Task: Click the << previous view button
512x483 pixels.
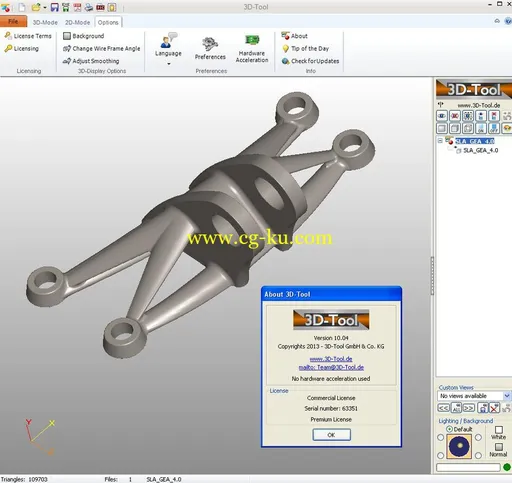Action: click(443, 408)
